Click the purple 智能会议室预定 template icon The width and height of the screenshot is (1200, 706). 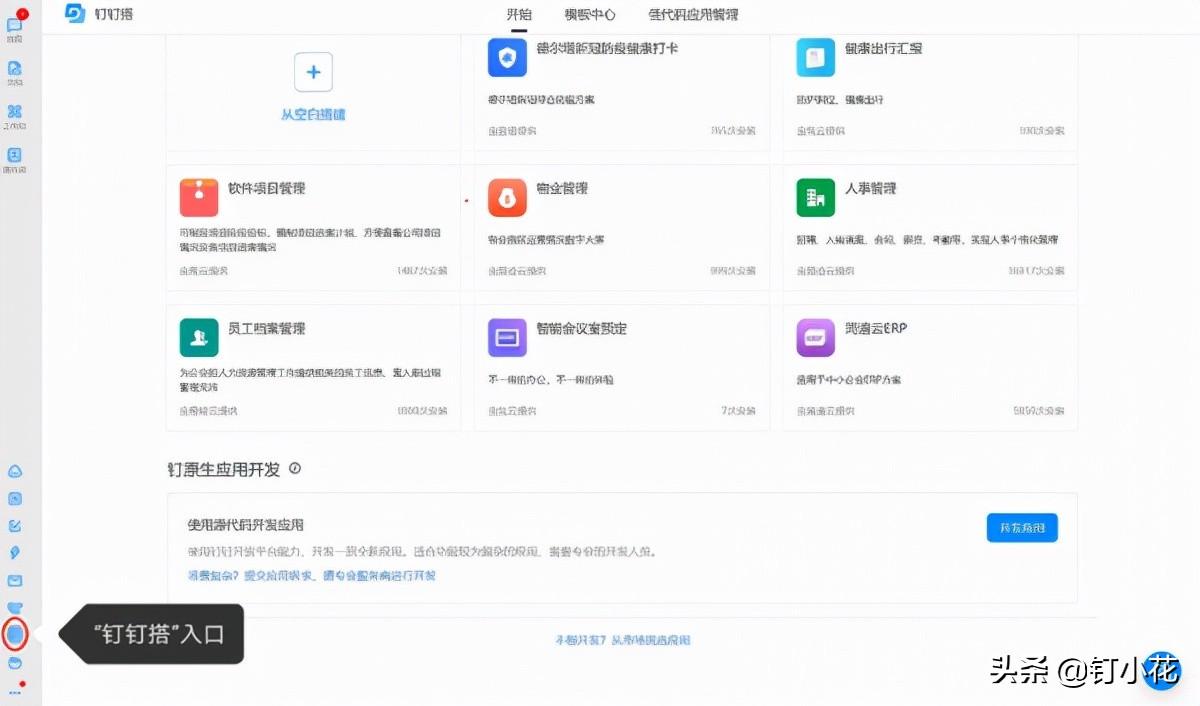tap(507, 338)
